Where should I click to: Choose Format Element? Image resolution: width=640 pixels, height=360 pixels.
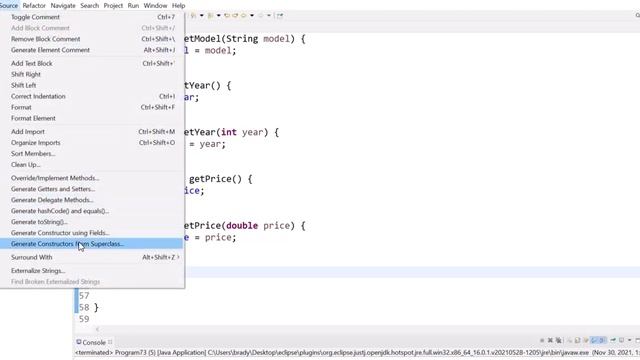pyautogui.click(x=92, y=119)
